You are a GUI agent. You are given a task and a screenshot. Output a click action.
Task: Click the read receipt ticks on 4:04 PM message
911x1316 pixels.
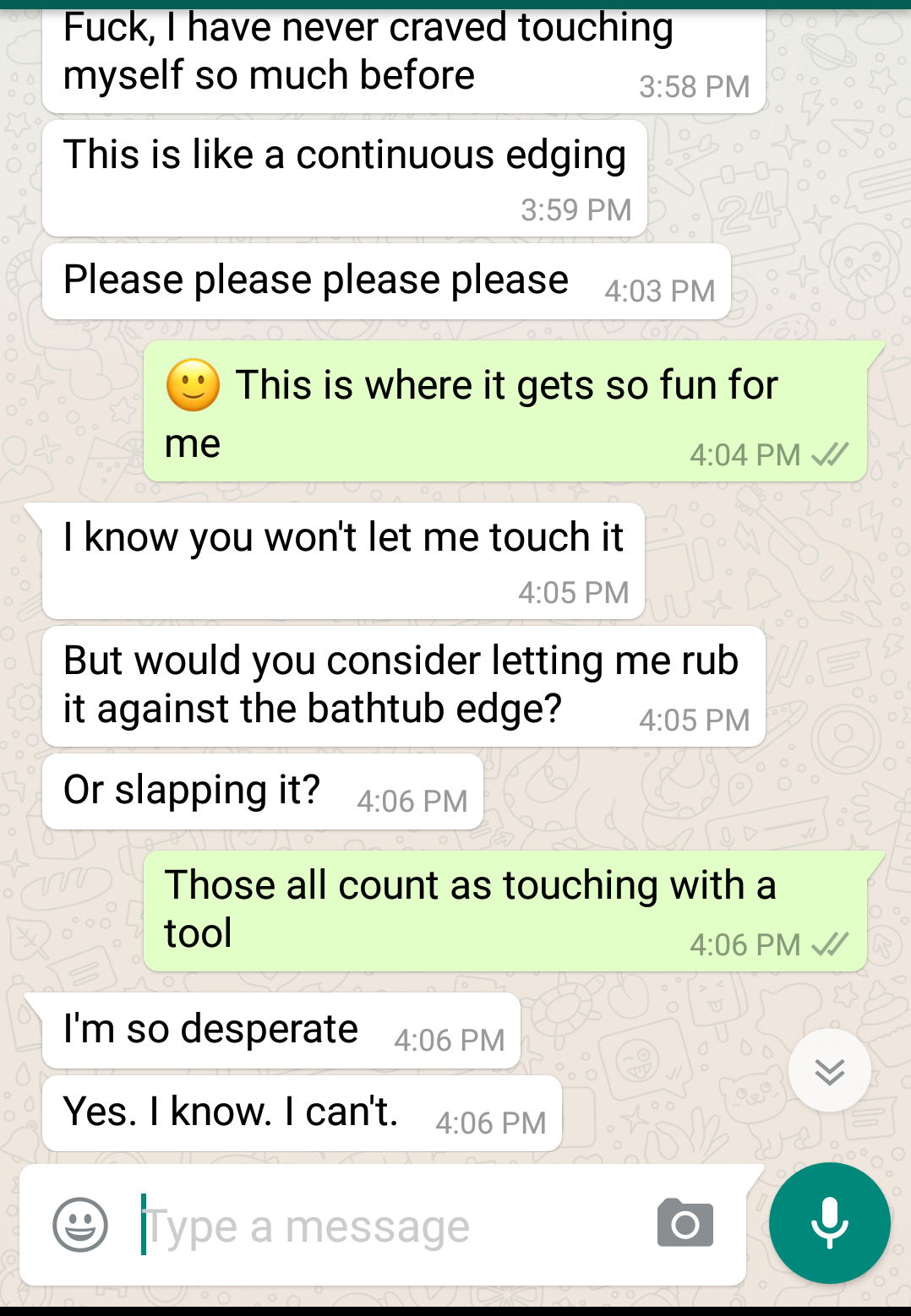point(830,455)
